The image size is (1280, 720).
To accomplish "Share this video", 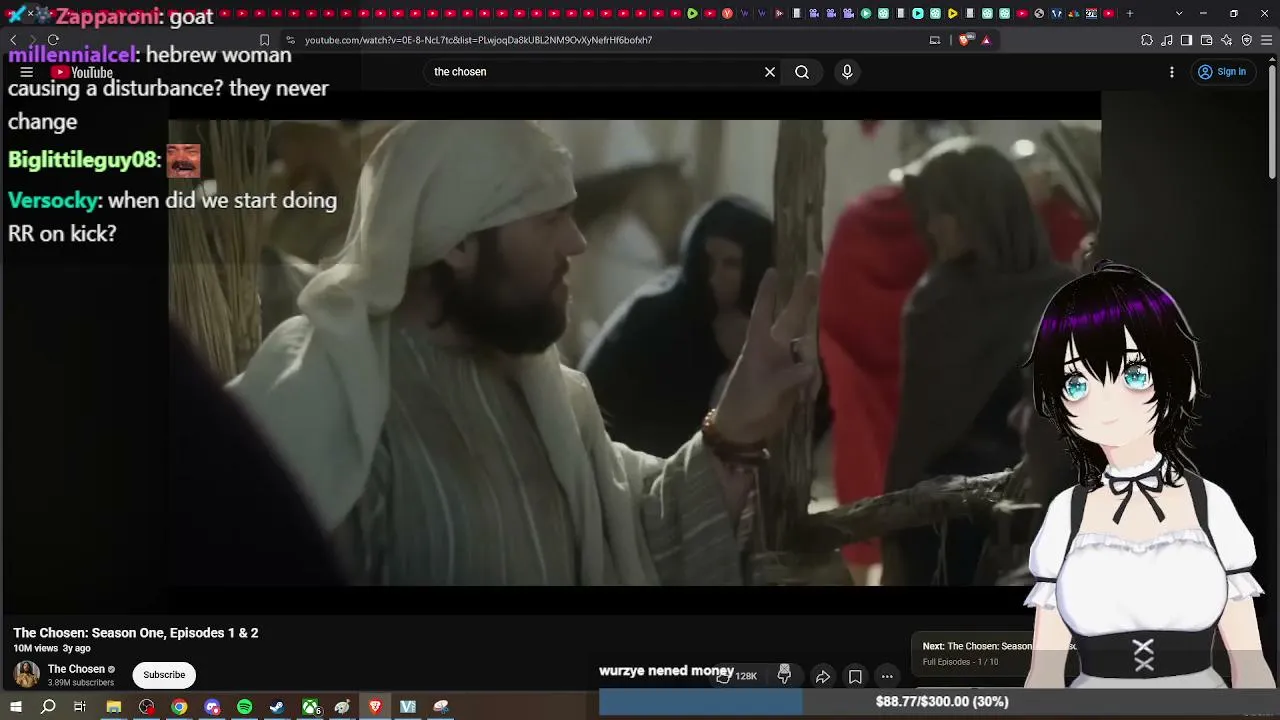I will point(823,677).
